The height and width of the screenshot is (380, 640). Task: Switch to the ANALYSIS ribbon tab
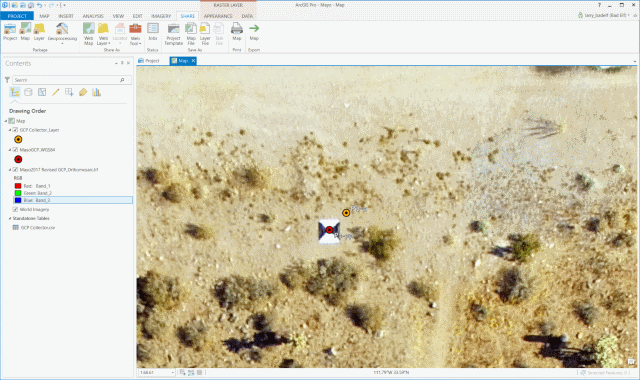click(x=93, y=16)
